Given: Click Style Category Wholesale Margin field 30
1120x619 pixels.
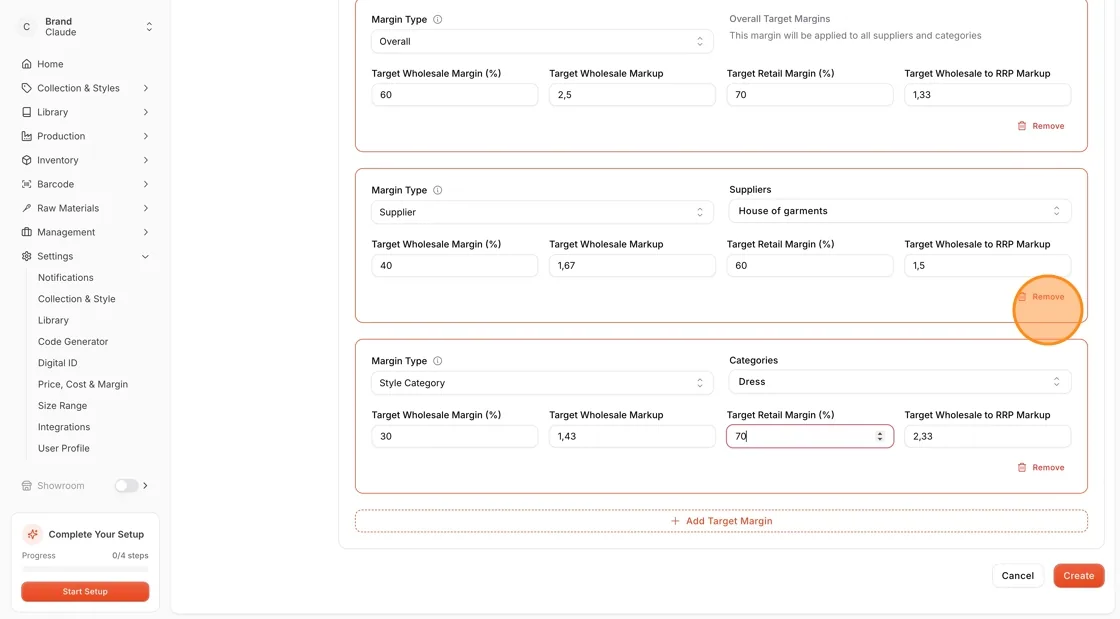Looking at the screenshot, I should [x=454, y=436].
